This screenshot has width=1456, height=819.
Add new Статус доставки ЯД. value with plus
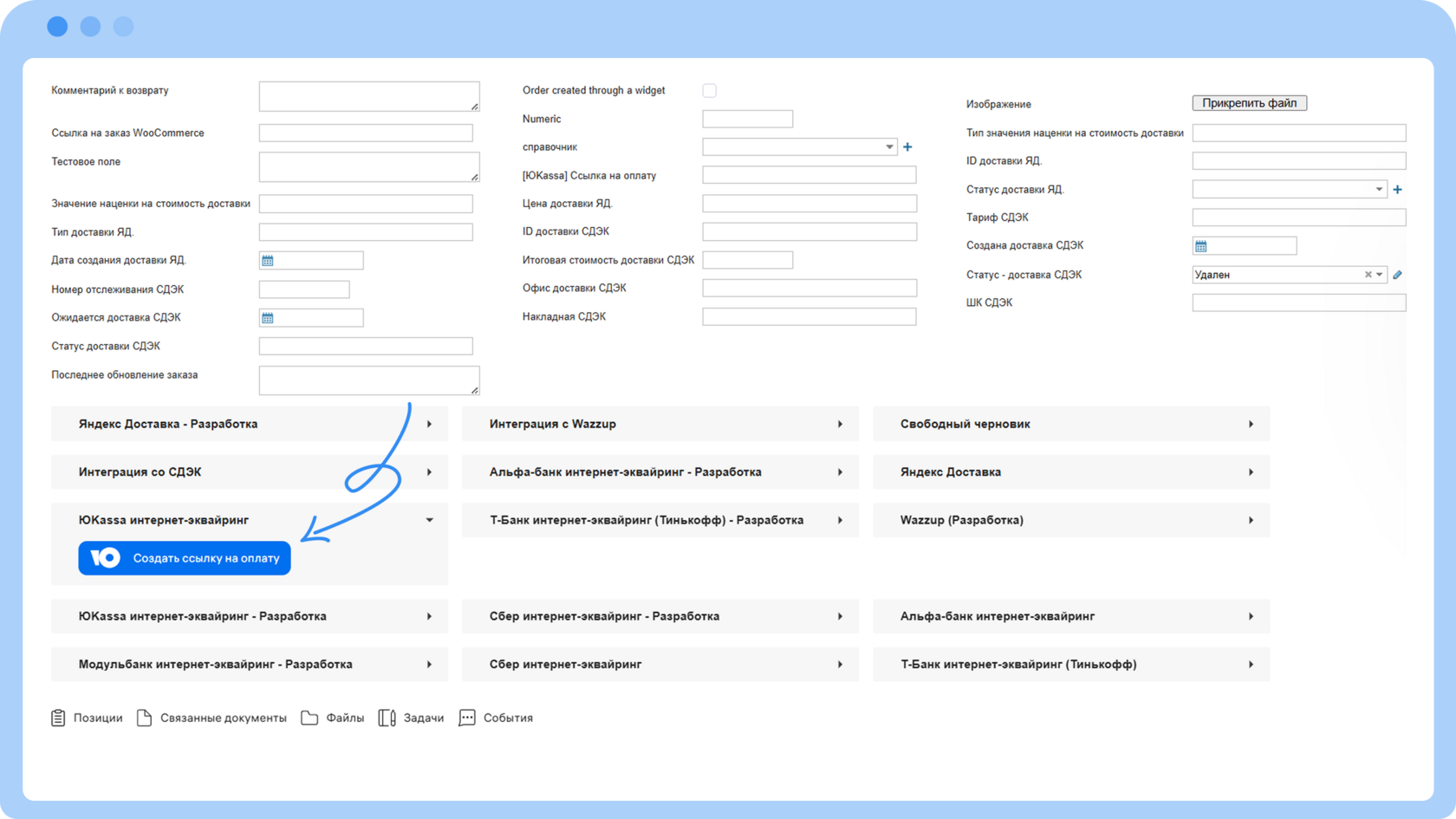click(x=1397, y=190)
